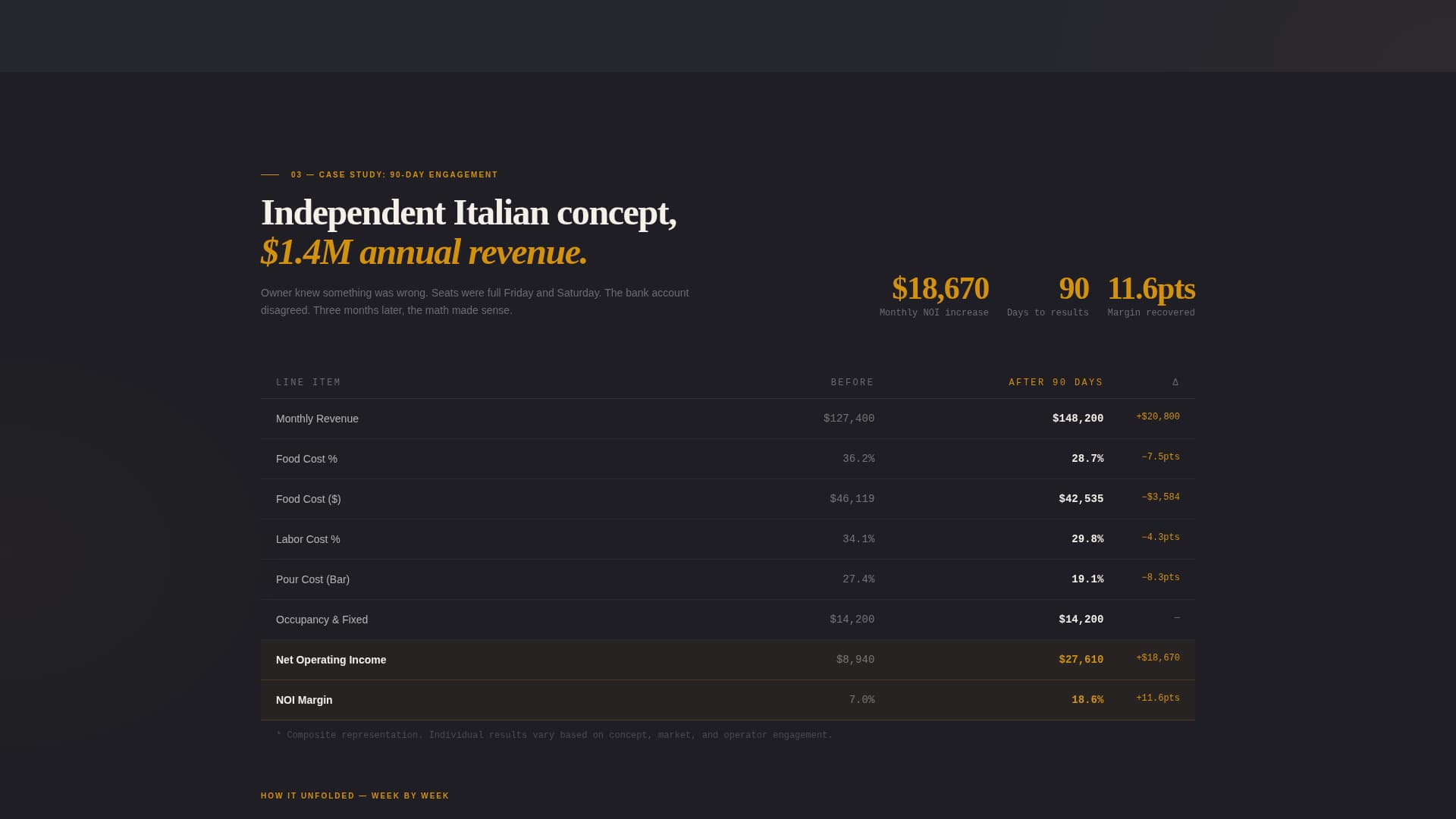Click 'Days to results' caption
This screenshot has width=1456, height=819.
click(1048, 313)
